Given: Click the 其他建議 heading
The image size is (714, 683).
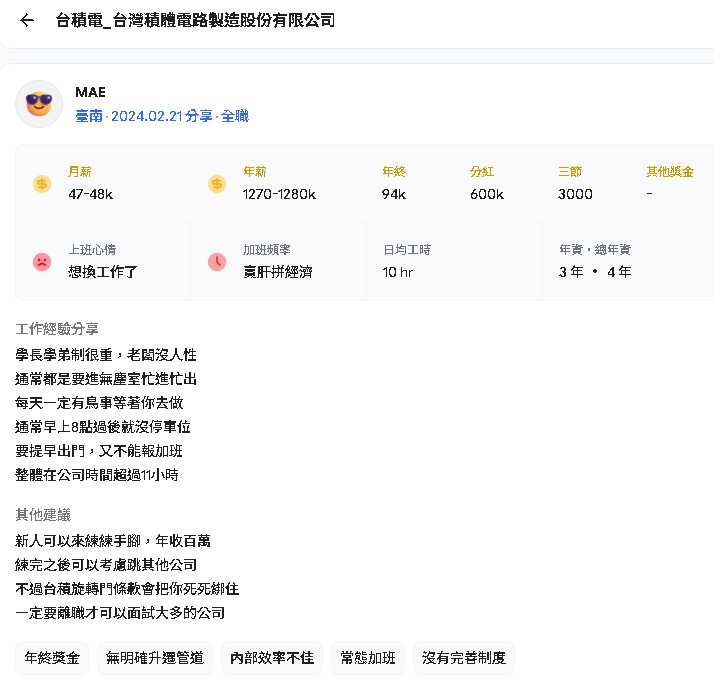Looking at the screenshot, I should point(43,515).
